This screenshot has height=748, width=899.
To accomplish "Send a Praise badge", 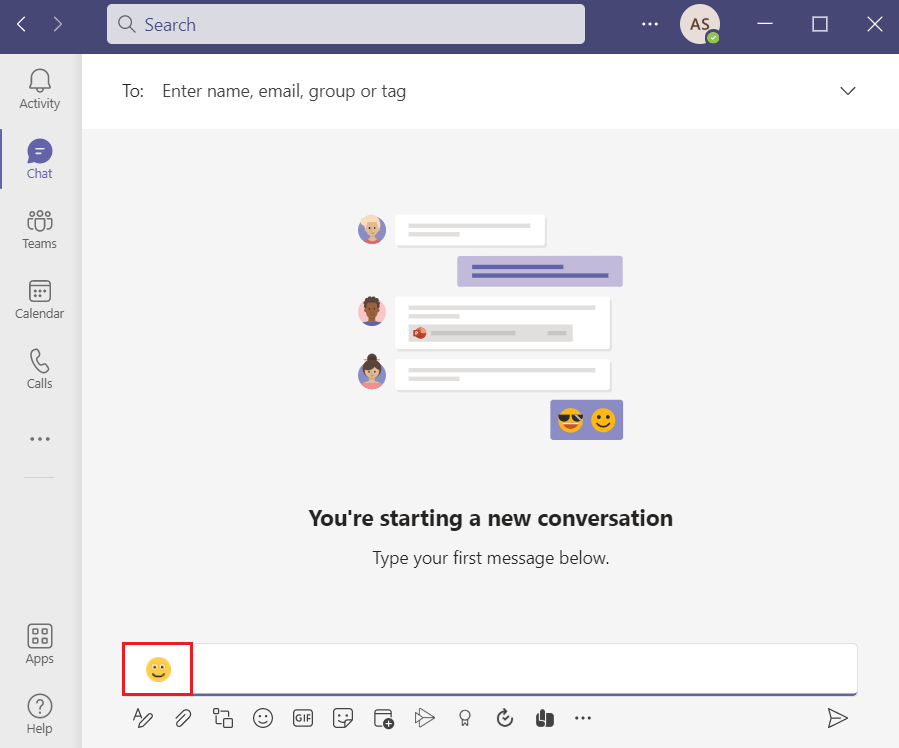I will point(464,718).
